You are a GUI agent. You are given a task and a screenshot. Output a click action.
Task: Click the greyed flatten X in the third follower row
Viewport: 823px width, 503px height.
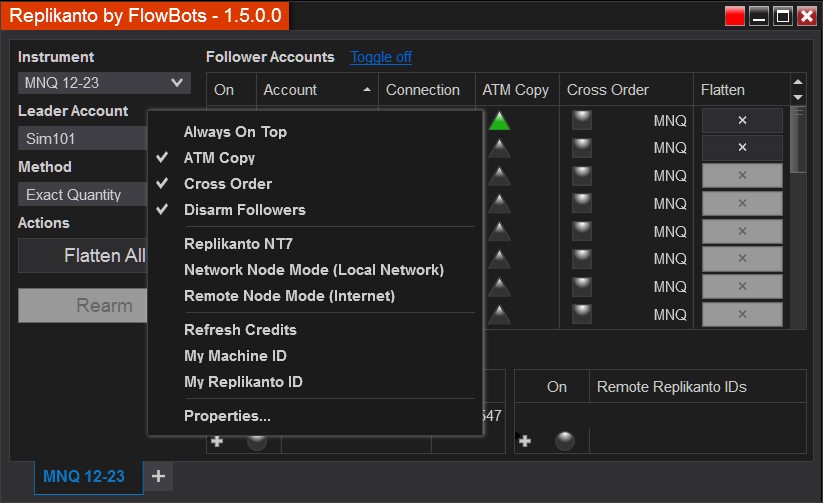[x=742, y=175]
